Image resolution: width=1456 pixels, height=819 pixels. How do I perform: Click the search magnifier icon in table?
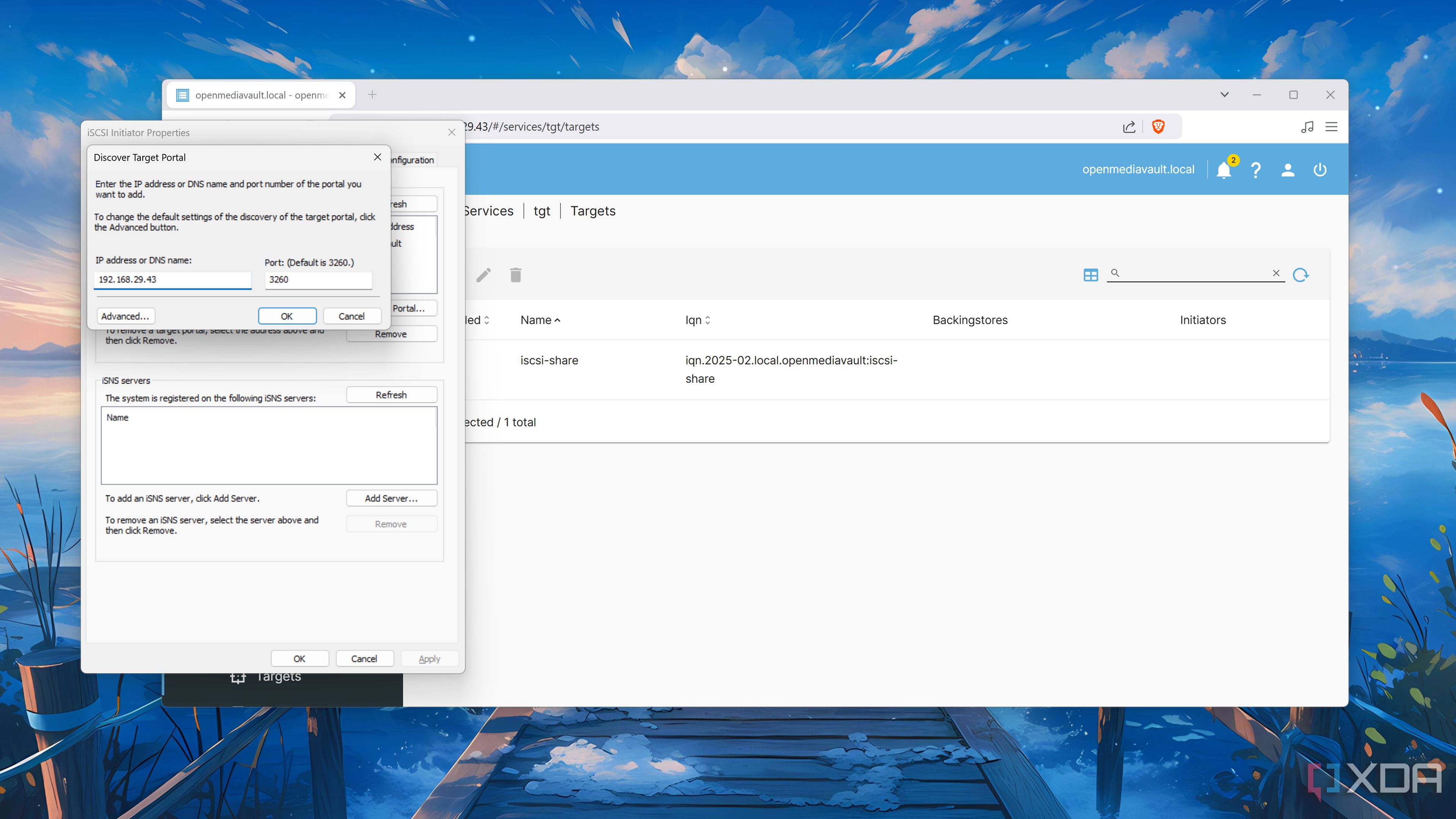[1115, 273]
